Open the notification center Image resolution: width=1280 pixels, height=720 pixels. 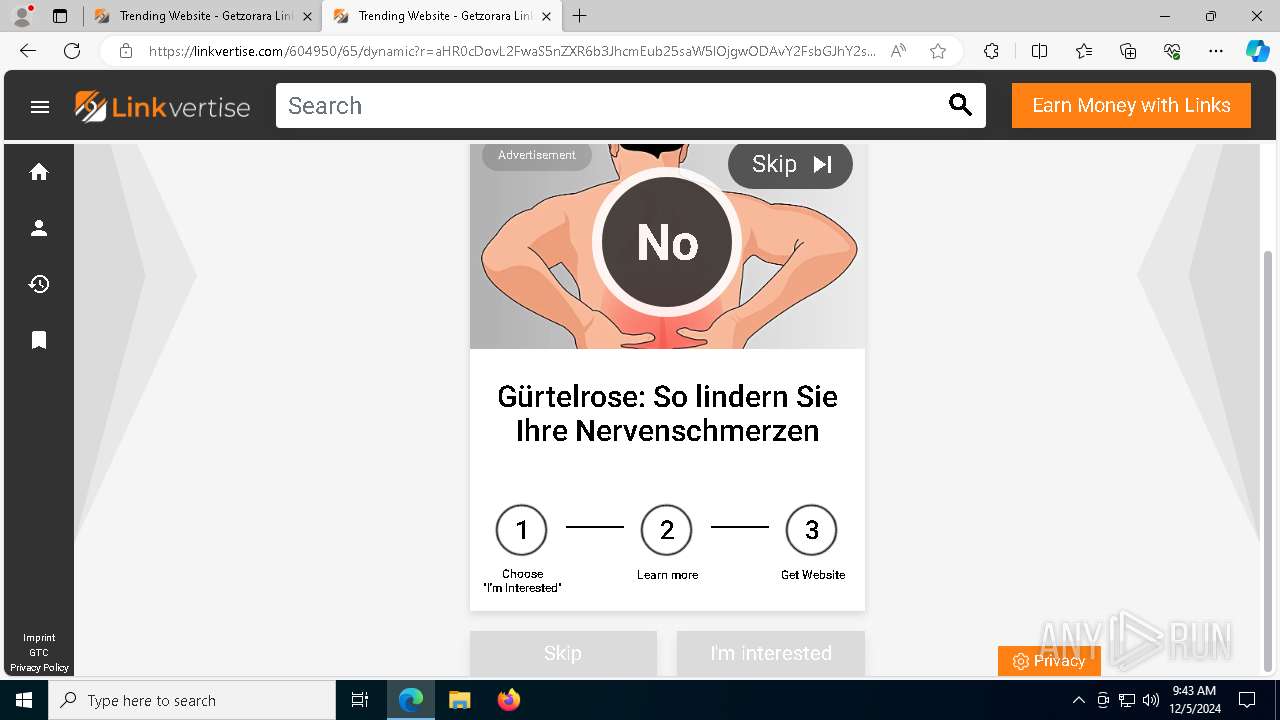click(1247, 700)
